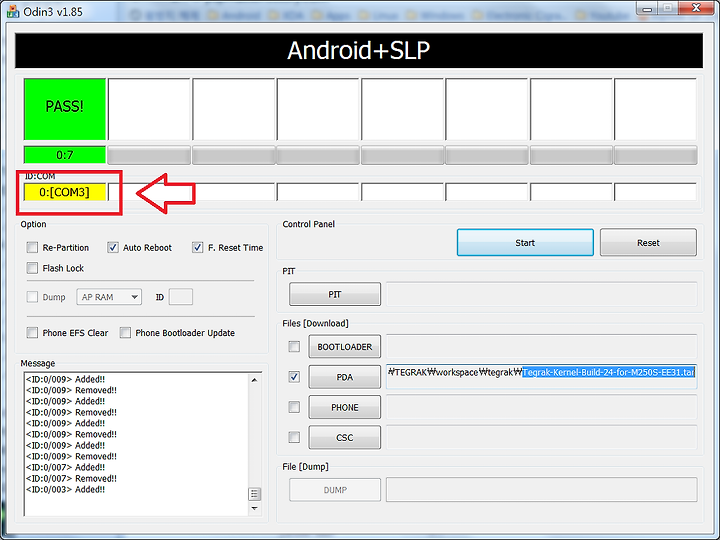Toggle the F. Reset Time checkbox
The height and width of the screenshot is (540, 720).
click(197, 248)
